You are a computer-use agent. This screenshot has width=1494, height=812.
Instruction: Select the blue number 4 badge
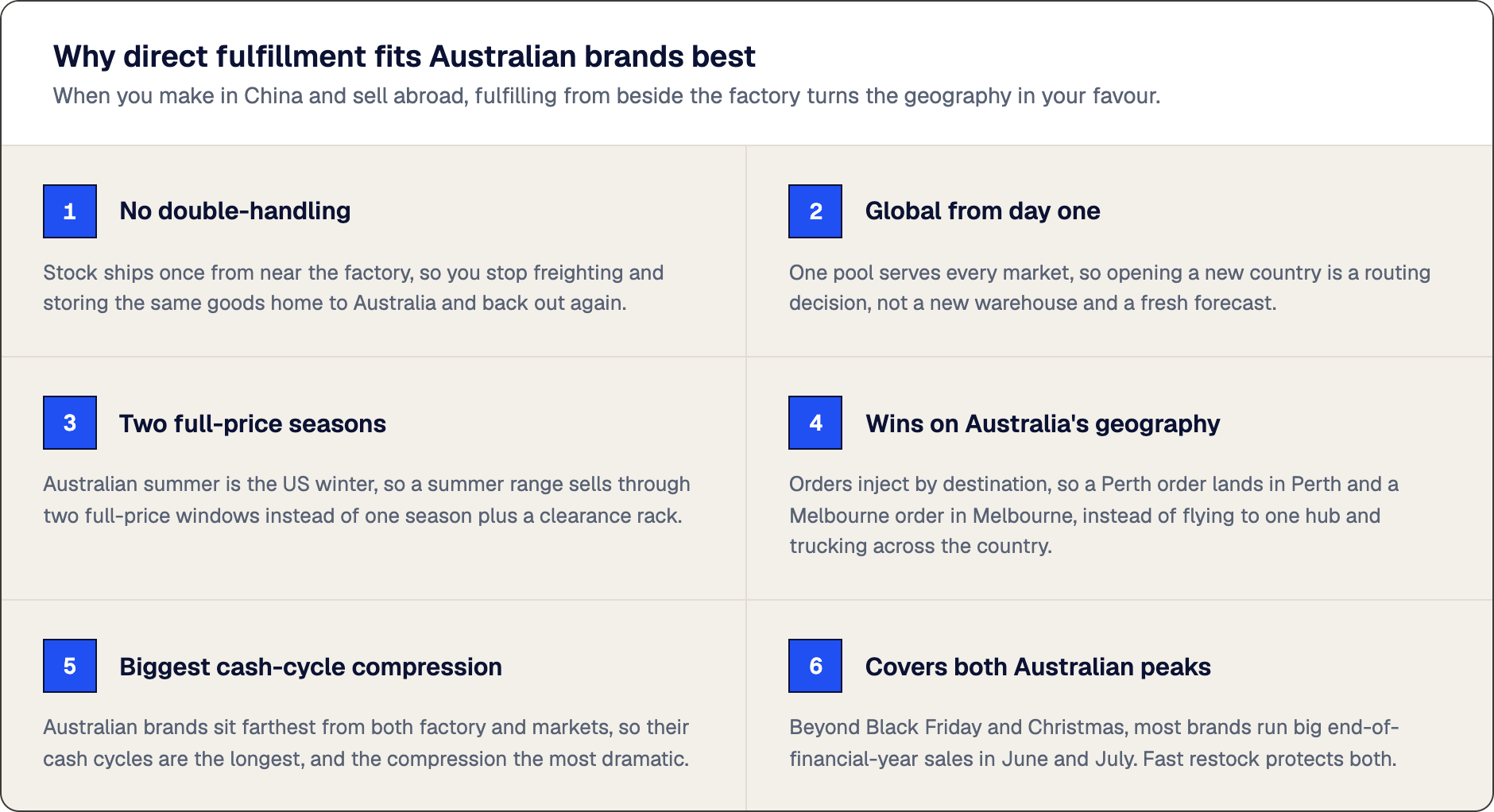(x=815, y=423)
